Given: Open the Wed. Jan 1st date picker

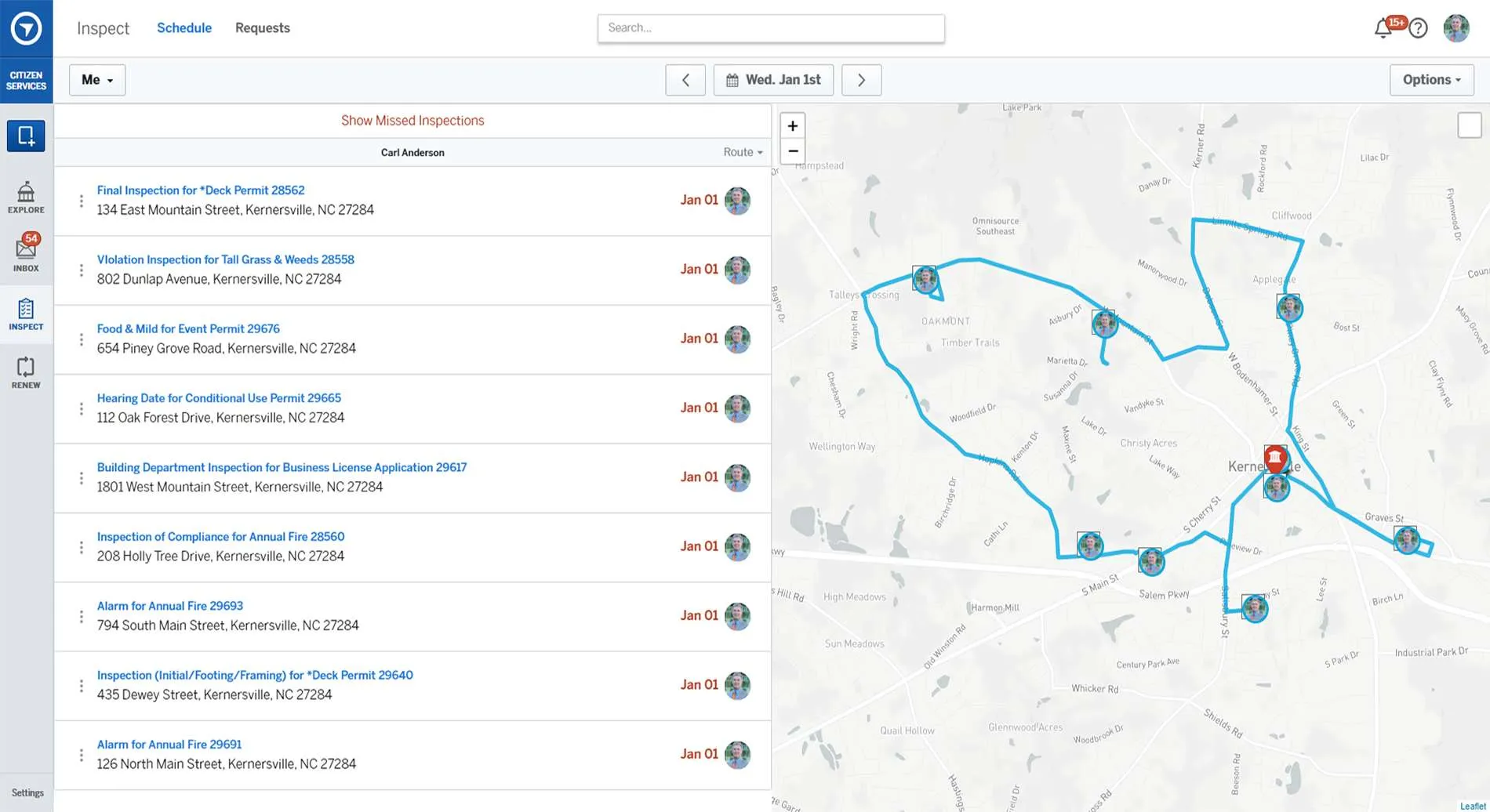Looking at the screenshot, I should tap(773, 80).
